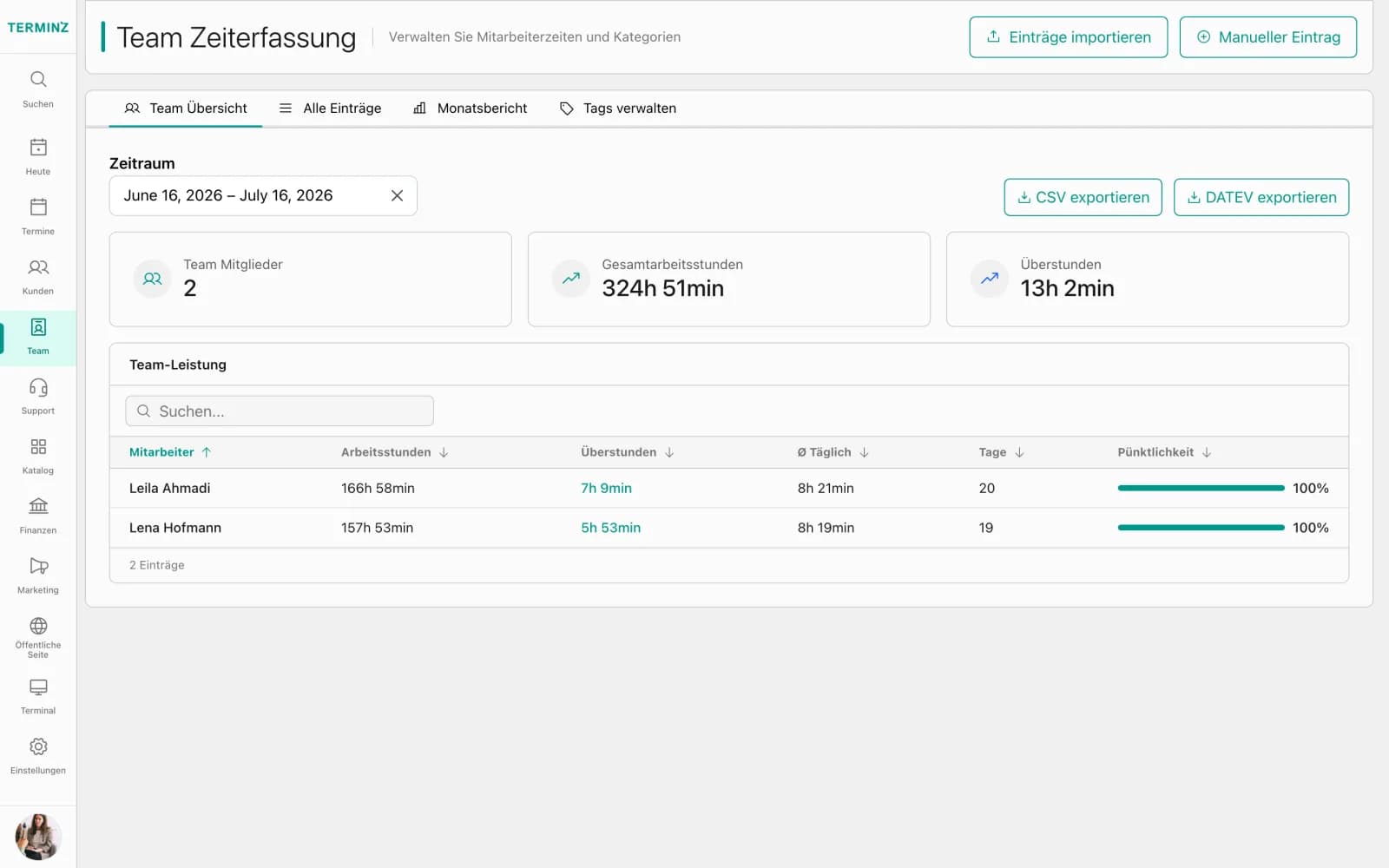Click the Team Mitglieder people icon
Viewport: 1389px width, 868px height.
[153, 279]
